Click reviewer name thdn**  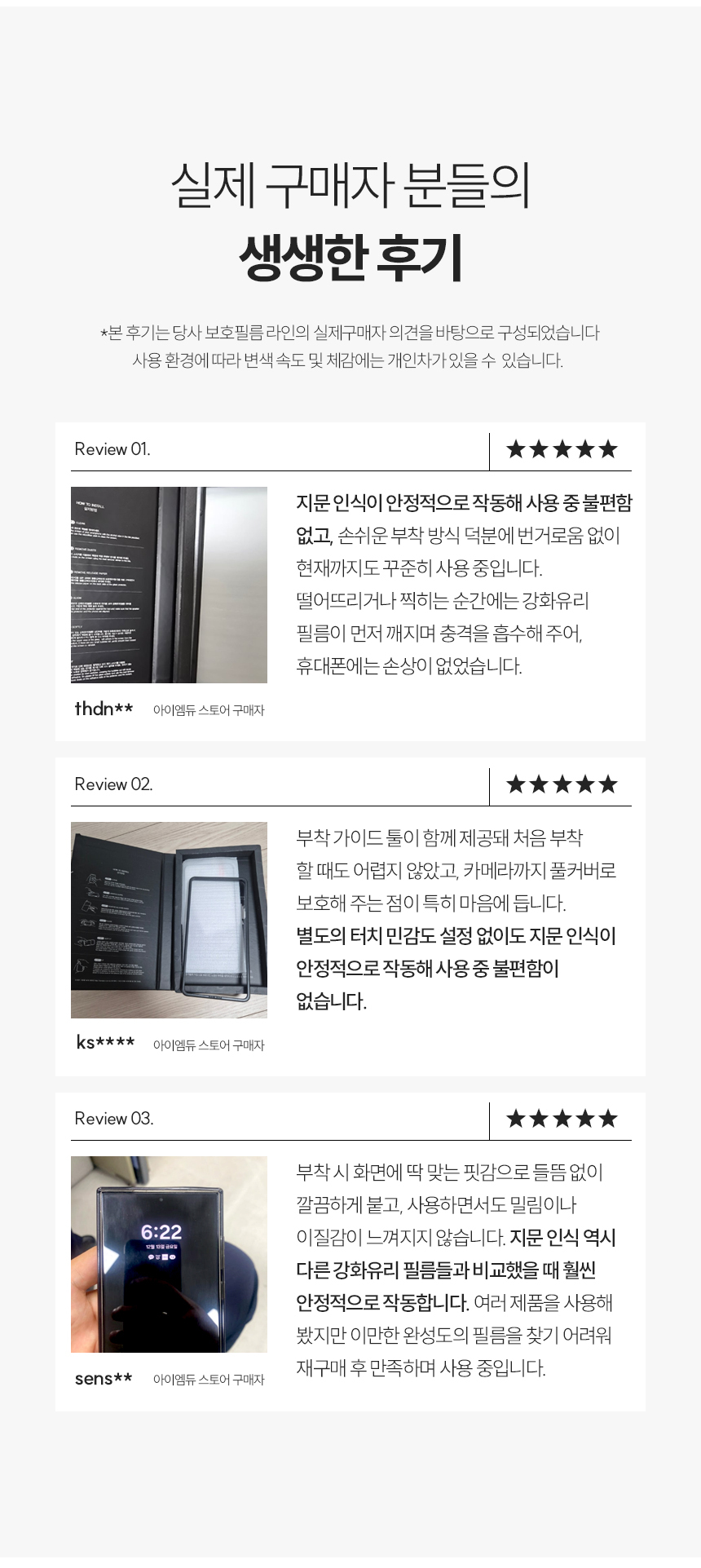coord(104,709)
